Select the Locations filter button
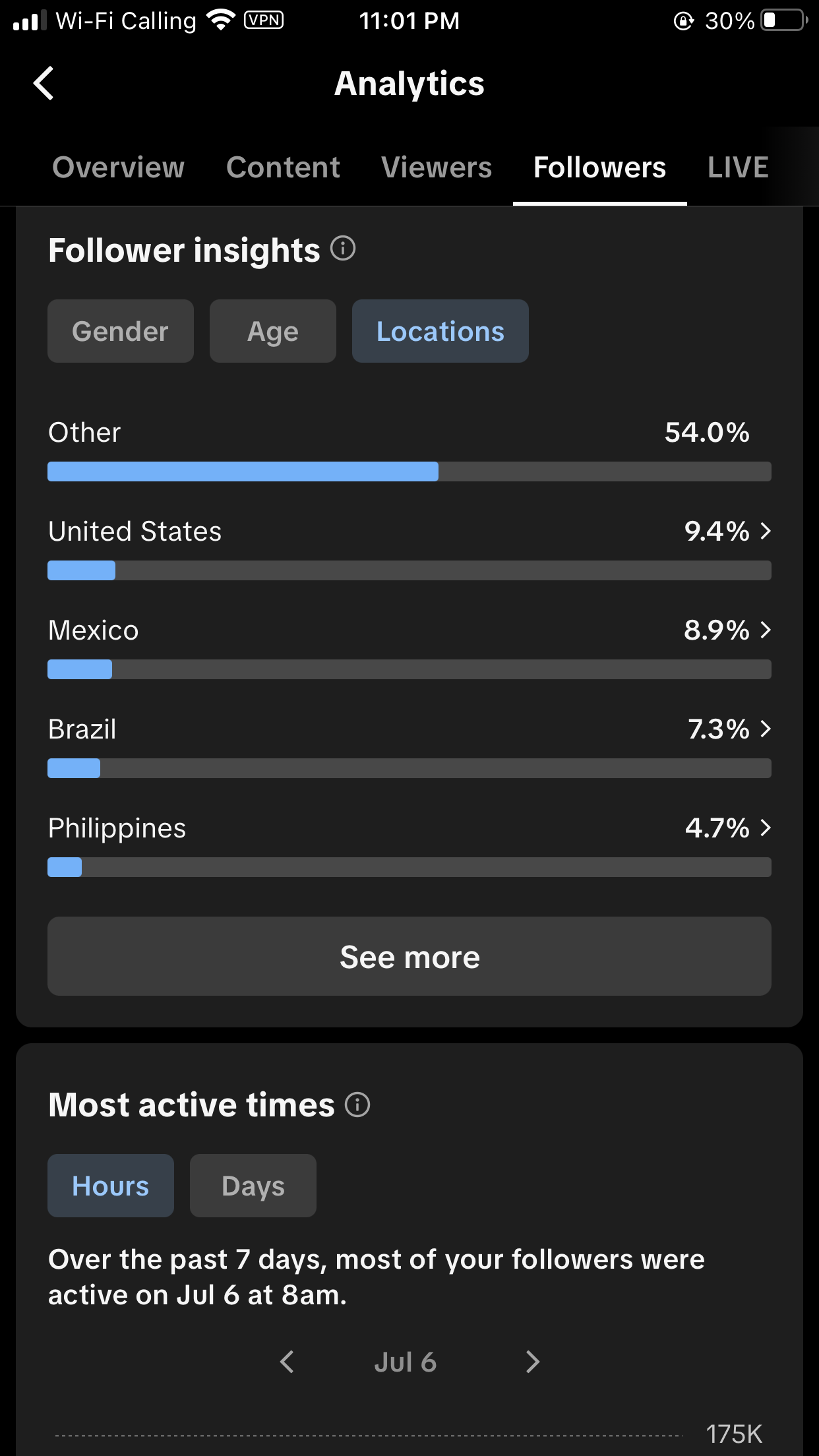The height and width of the screenshot is (1456, 819). pos(440,331)
